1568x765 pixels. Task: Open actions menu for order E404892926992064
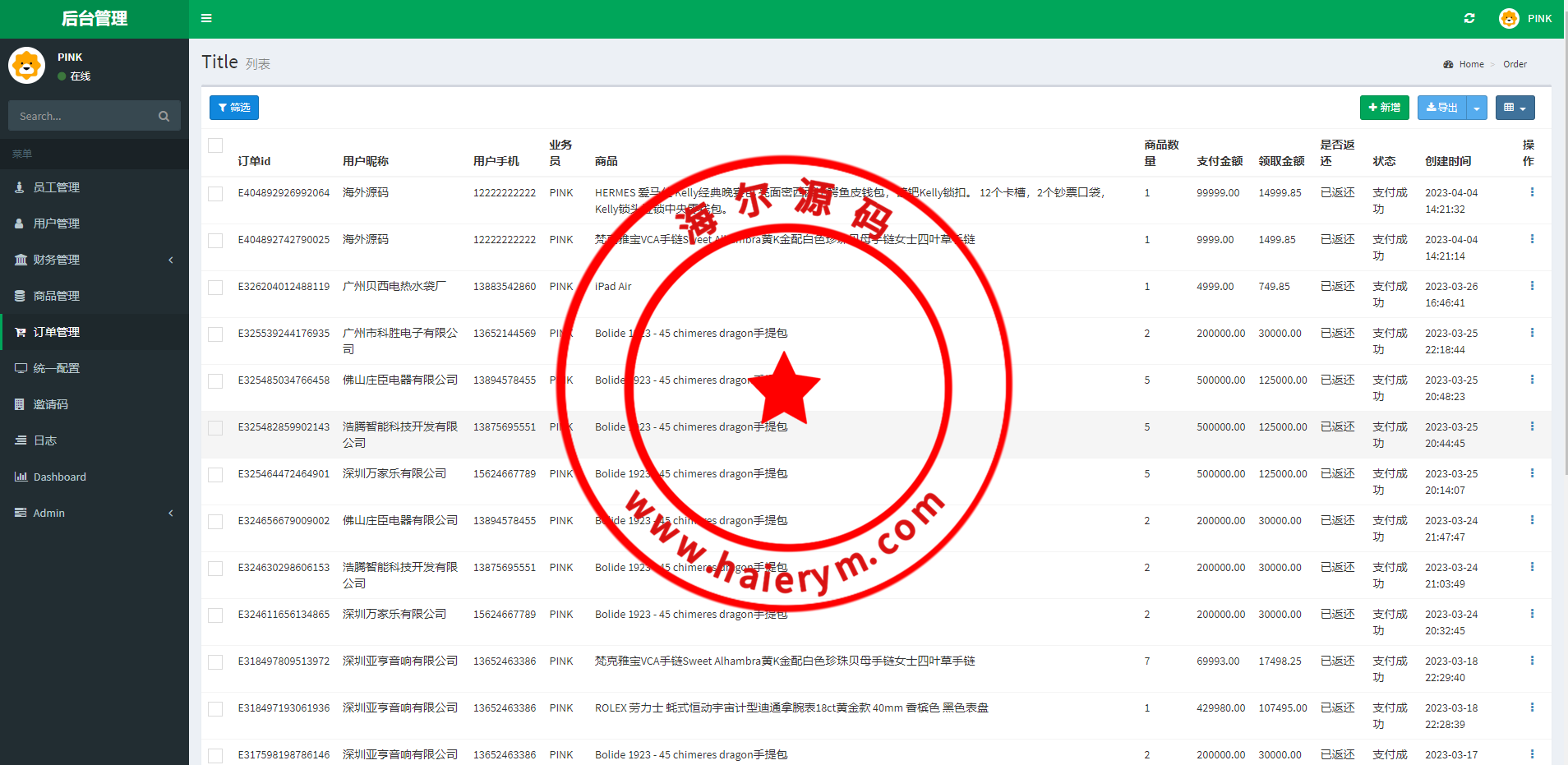tap(1532, 192)
